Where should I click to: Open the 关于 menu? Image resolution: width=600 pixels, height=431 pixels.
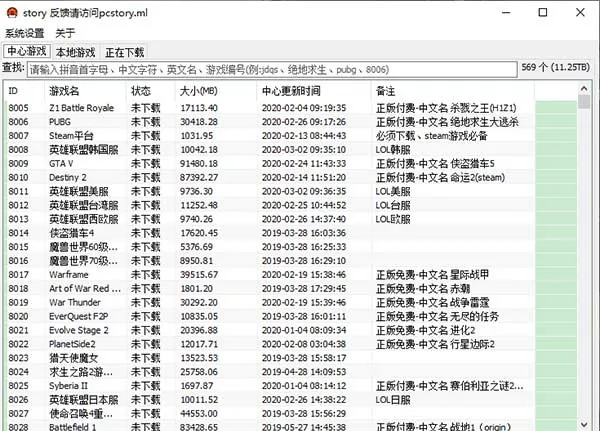click(x=65, y=33)
